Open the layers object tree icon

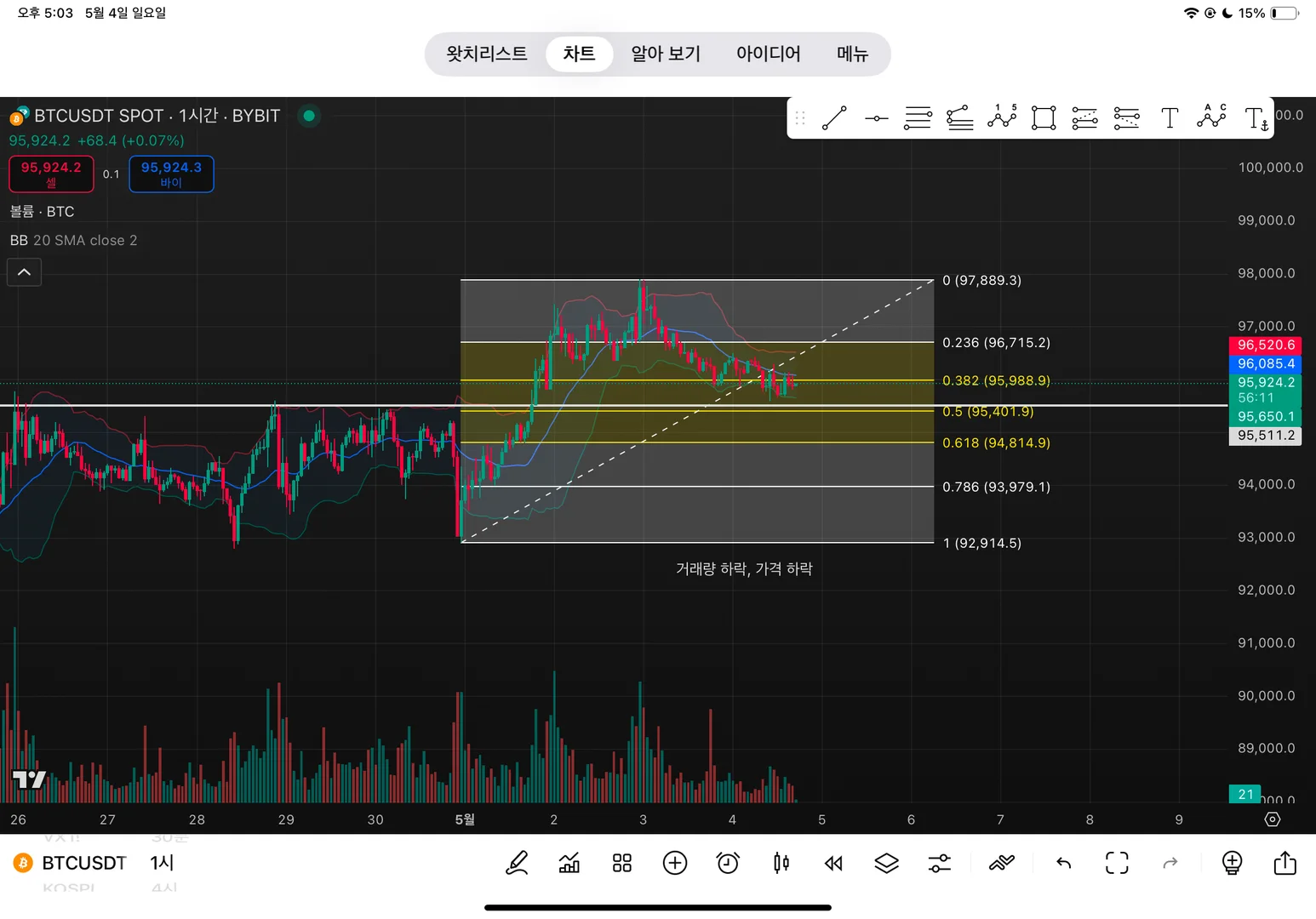click(886, 863)
